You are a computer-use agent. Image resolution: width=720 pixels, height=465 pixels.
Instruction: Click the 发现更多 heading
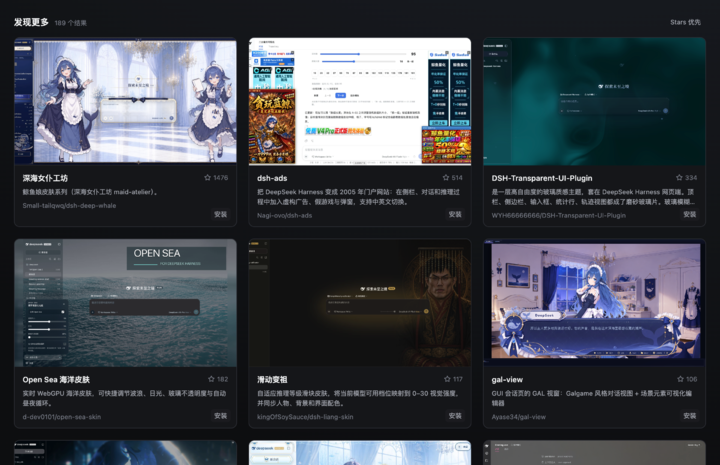[31, 22]
